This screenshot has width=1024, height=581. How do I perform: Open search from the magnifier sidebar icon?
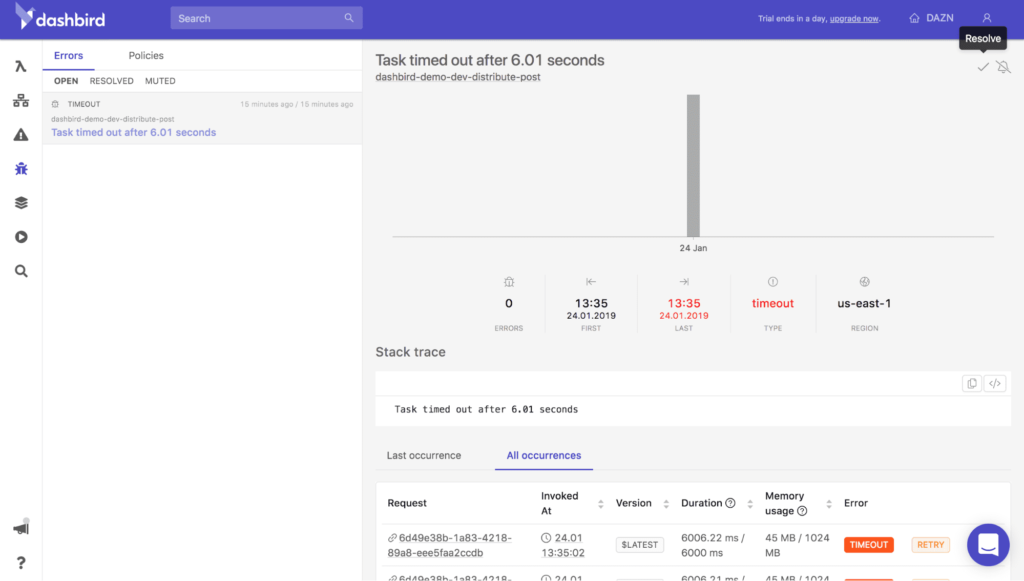click(21, 270)
